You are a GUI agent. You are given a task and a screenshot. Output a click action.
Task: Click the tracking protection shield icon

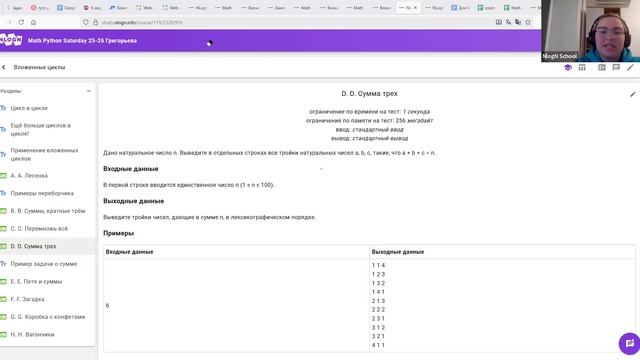(86, 22)
